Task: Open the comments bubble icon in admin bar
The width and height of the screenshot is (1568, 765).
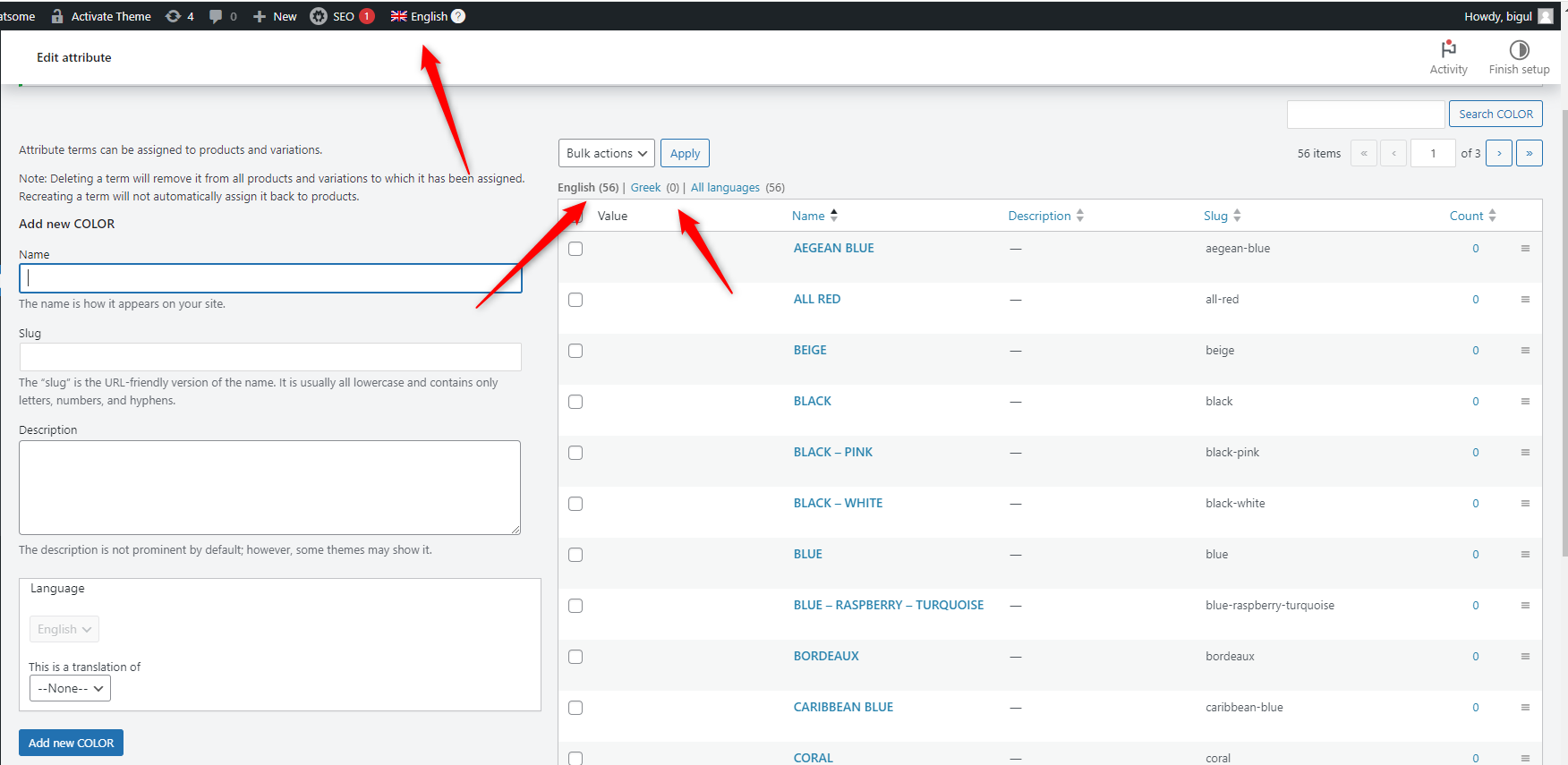Action: tap(216, 16)
